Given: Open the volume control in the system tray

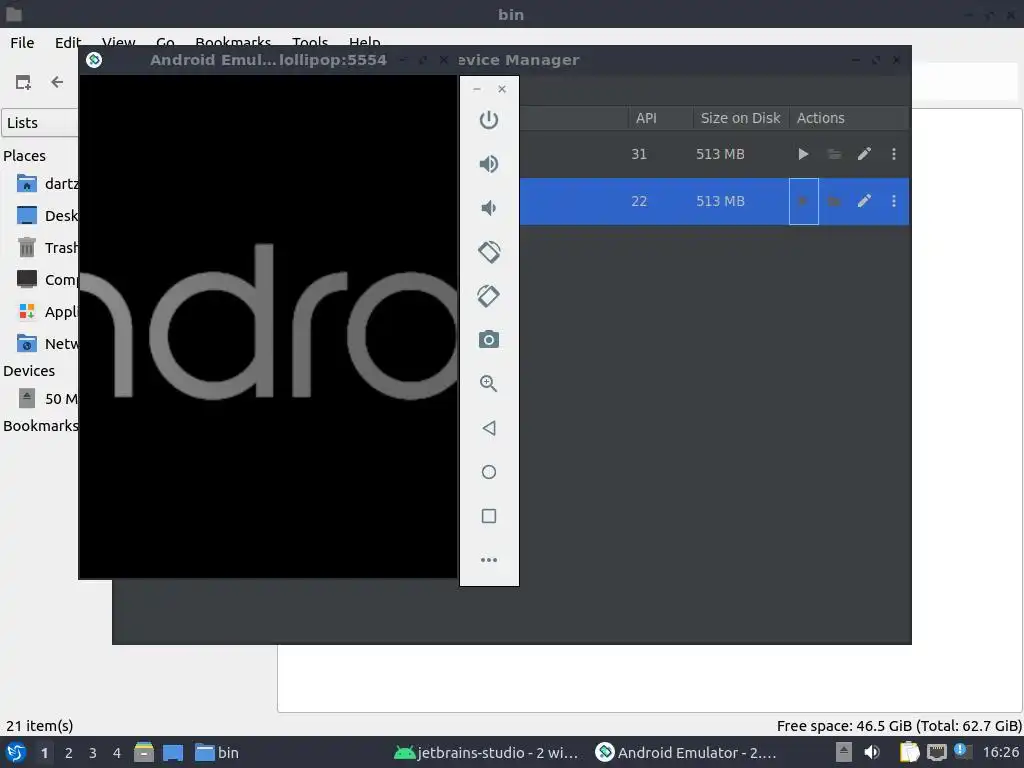Looking at the screenshot, I should (x=872, y=752).
